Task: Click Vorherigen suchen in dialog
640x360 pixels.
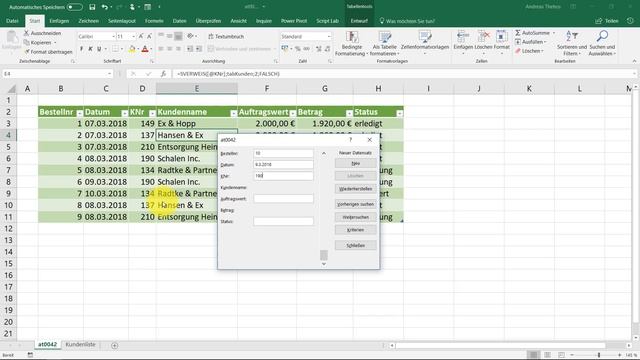Action: (x=356, y=204)
